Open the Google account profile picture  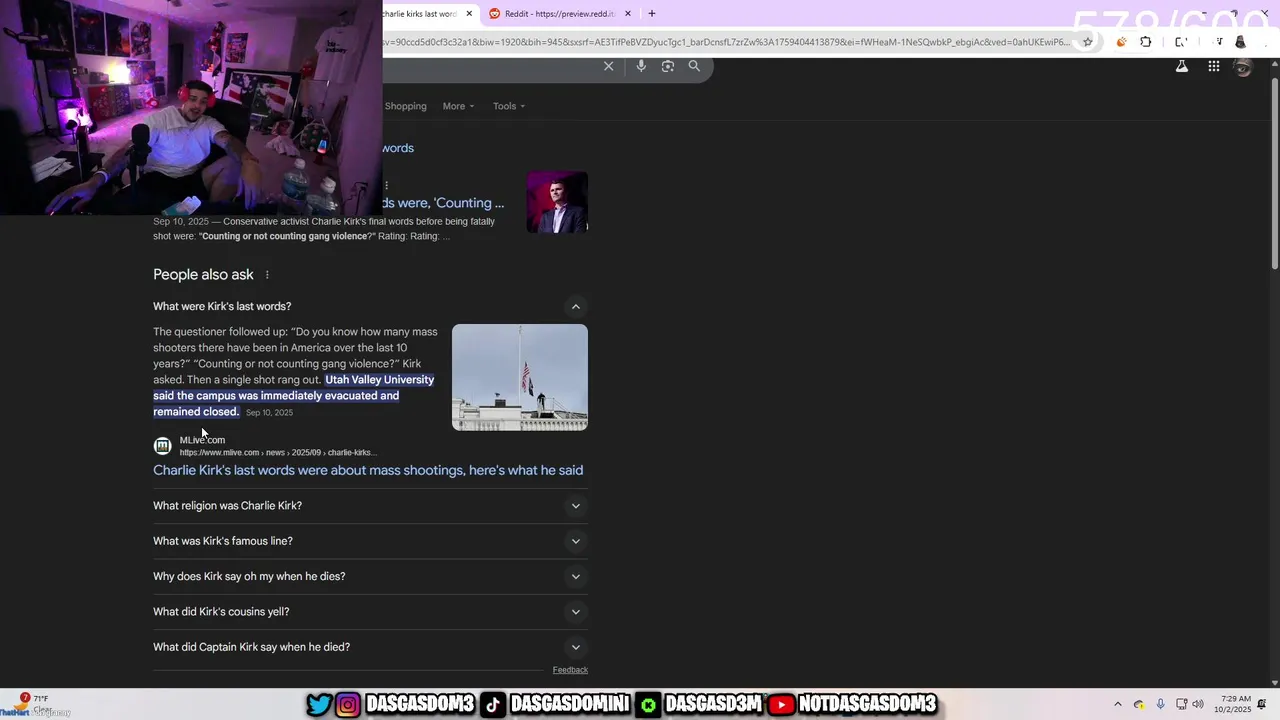1243,67
